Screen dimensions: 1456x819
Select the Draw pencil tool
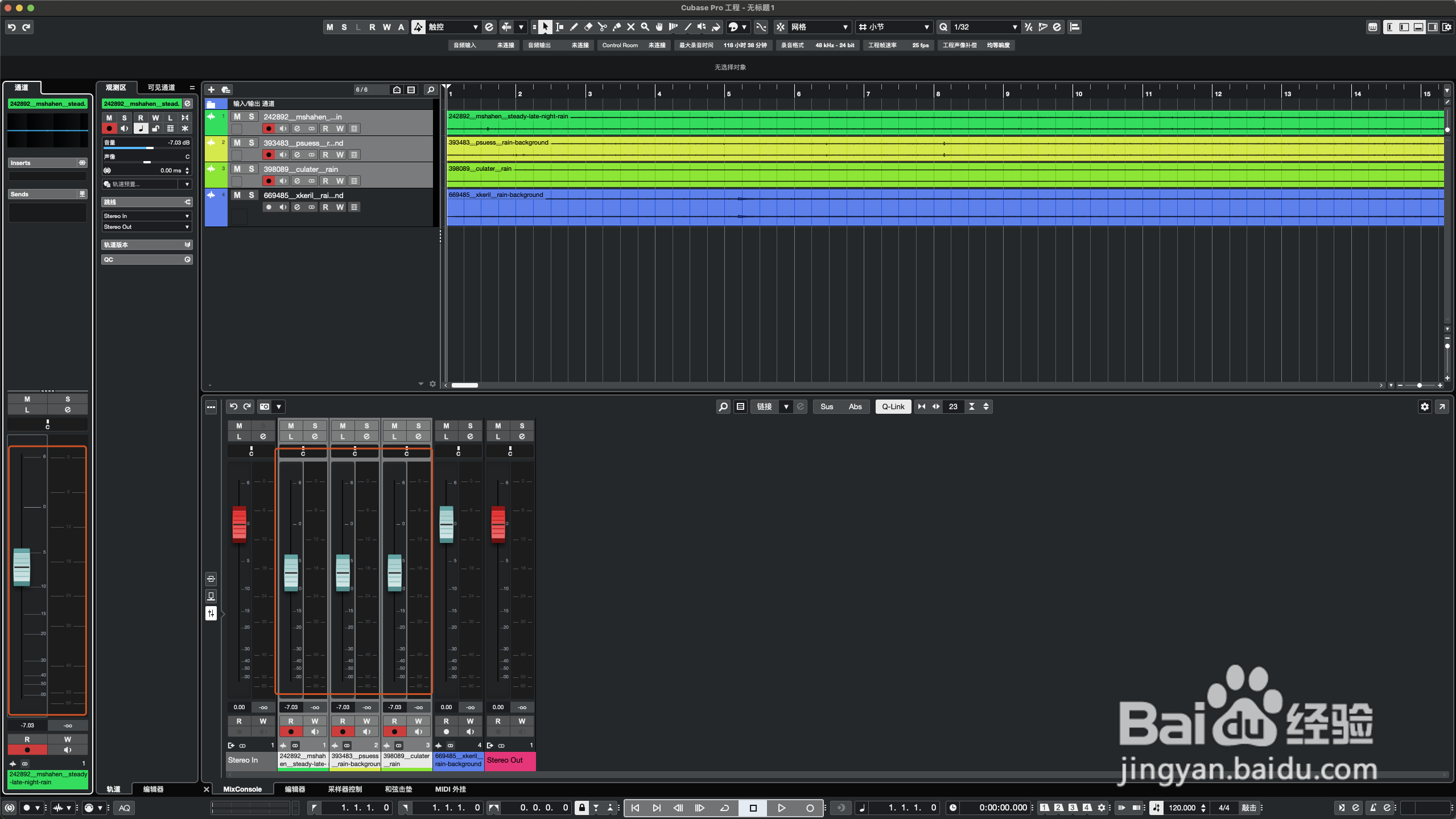tap(574, 27)
